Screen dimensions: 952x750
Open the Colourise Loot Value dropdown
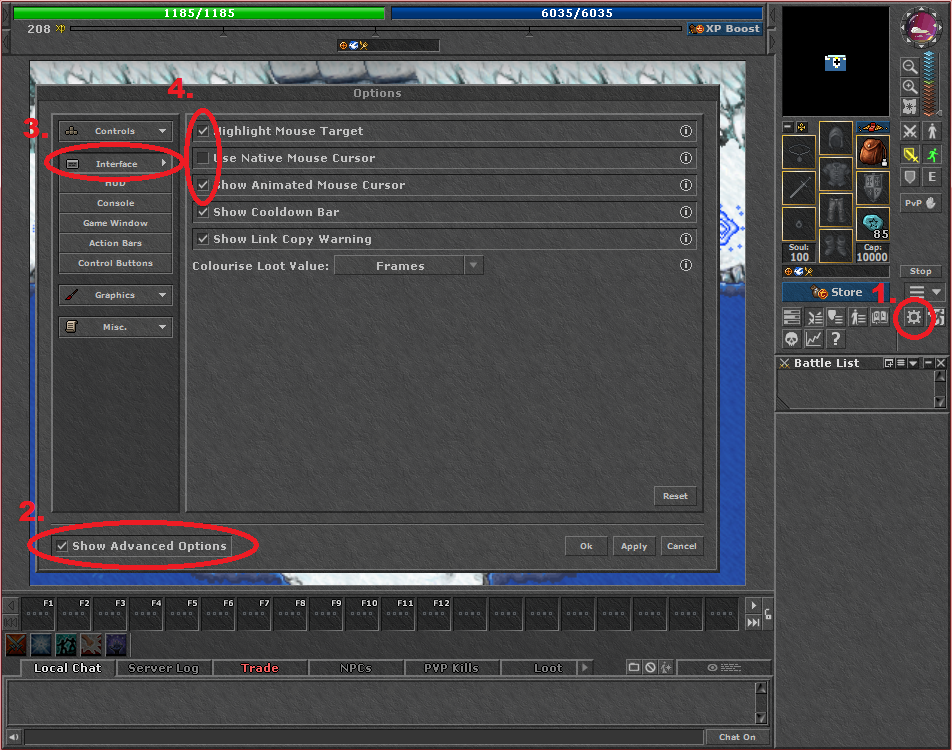(x=408, y=266)
